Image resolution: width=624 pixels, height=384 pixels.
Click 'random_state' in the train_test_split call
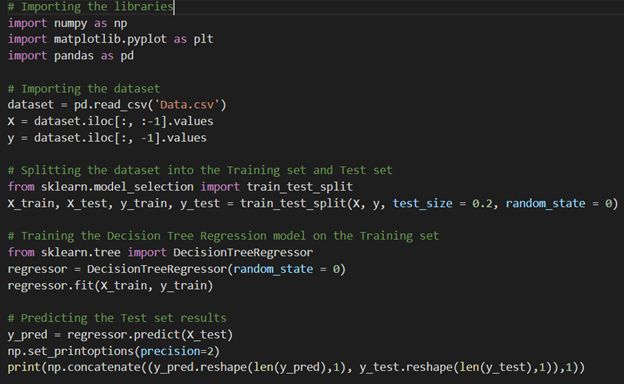[546, 204]
